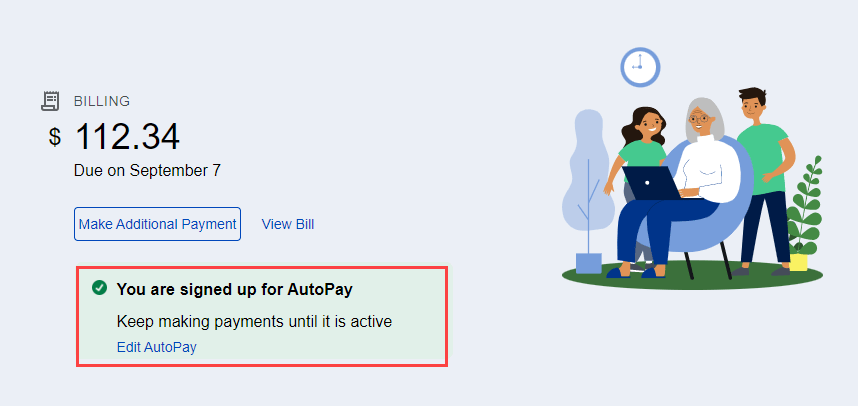Click the Keep making payments until active message
The image size is (858, 406).
coord(254,321)
